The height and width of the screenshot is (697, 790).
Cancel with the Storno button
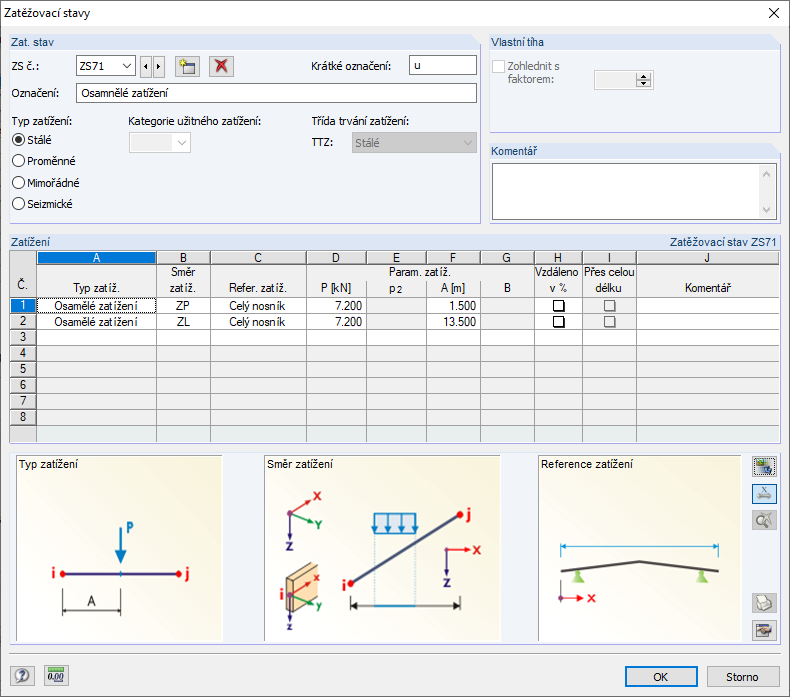click(x=743, y=676)
